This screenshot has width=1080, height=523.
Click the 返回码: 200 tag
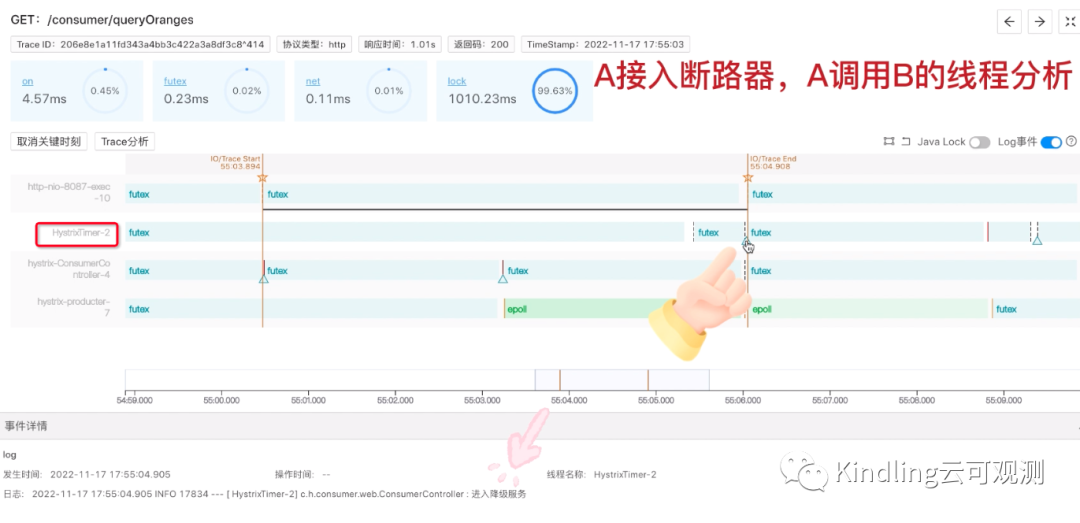pyautogui.click(x=481, y=45)
